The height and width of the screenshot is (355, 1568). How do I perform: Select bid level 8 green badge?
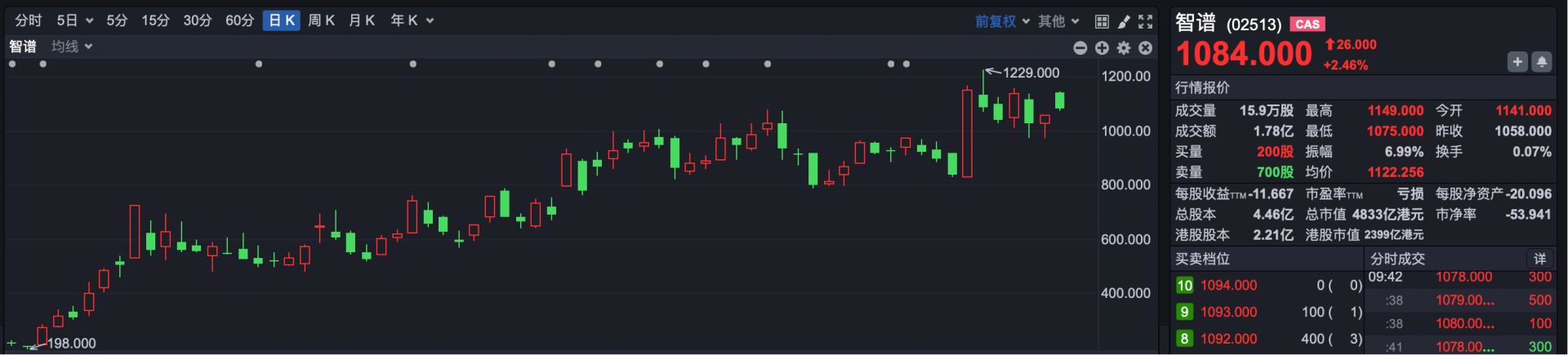pyautogui.click(x=1184, y=338)
